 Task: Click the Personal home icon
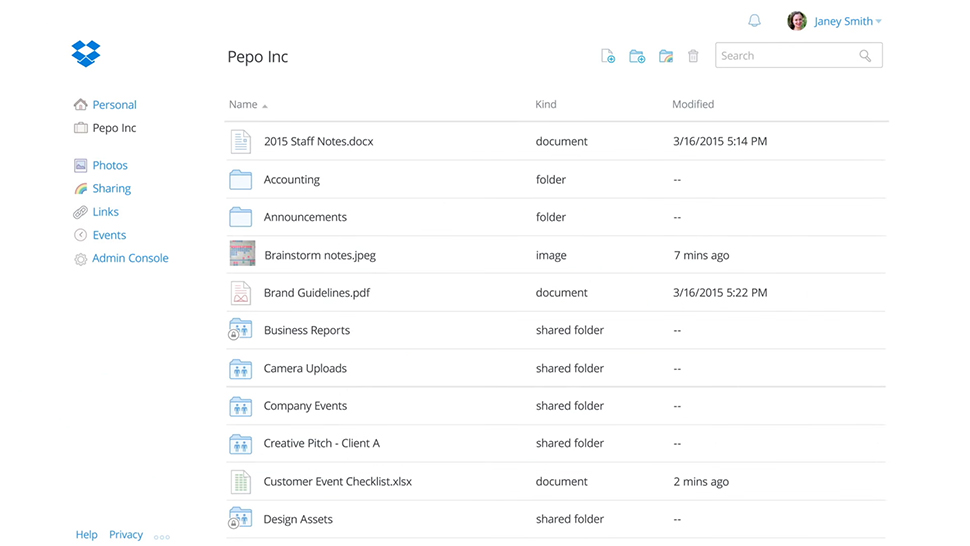pyautogui.click(x=80, y=105)
